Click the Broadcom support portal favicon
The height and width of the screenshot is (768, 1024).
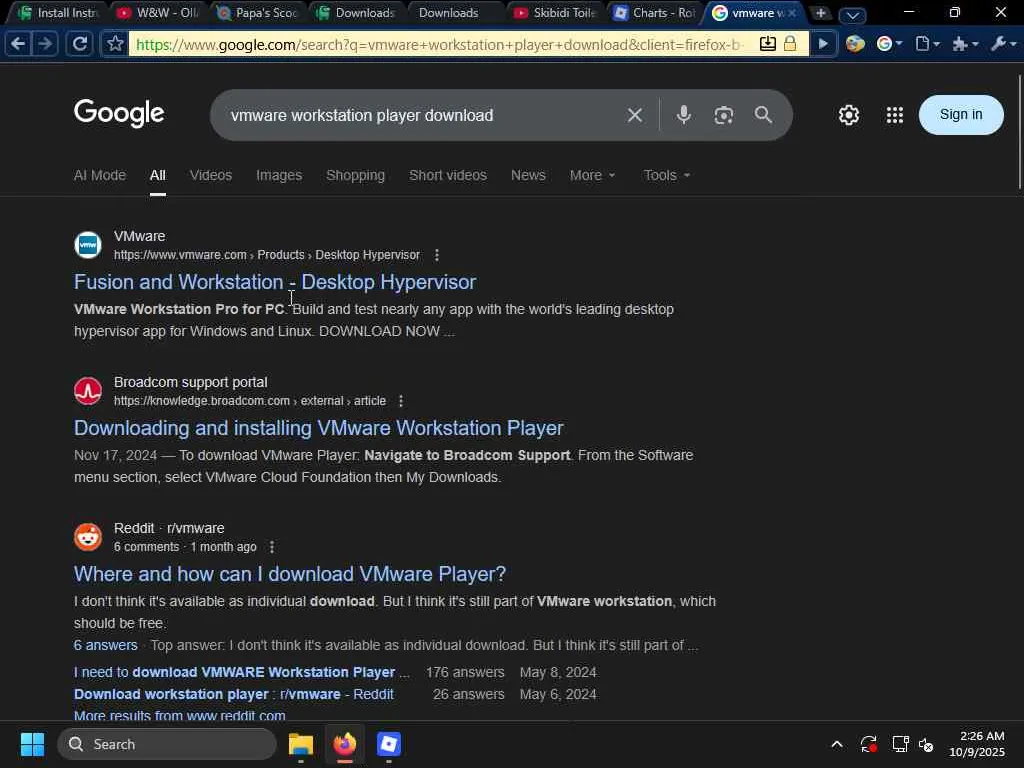(x=88, y=391)
